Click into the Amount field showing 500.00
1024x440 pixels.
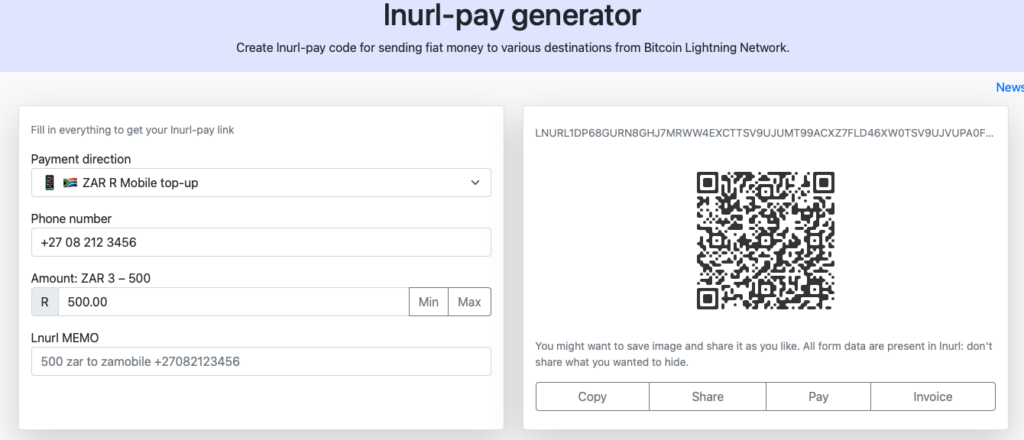pyautogui.click(x=234, y=302)
